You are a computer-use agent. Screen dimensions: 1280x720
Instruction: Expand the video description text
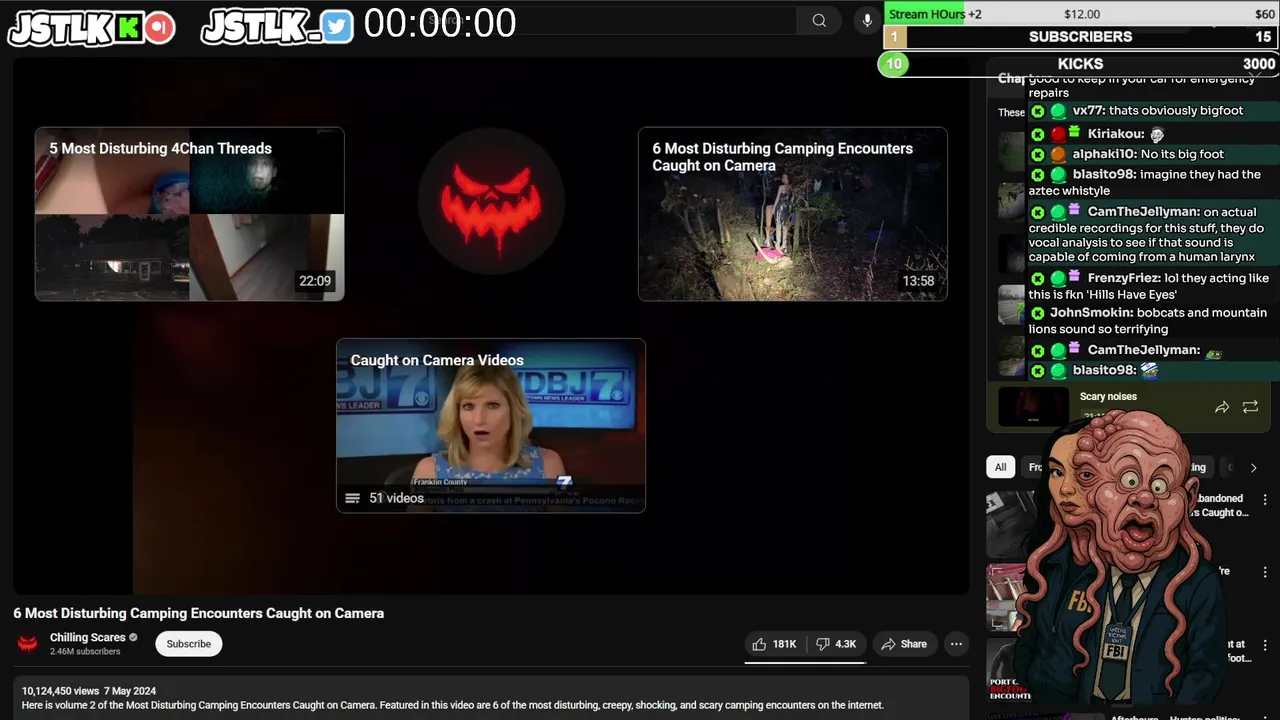pos(453,705)
